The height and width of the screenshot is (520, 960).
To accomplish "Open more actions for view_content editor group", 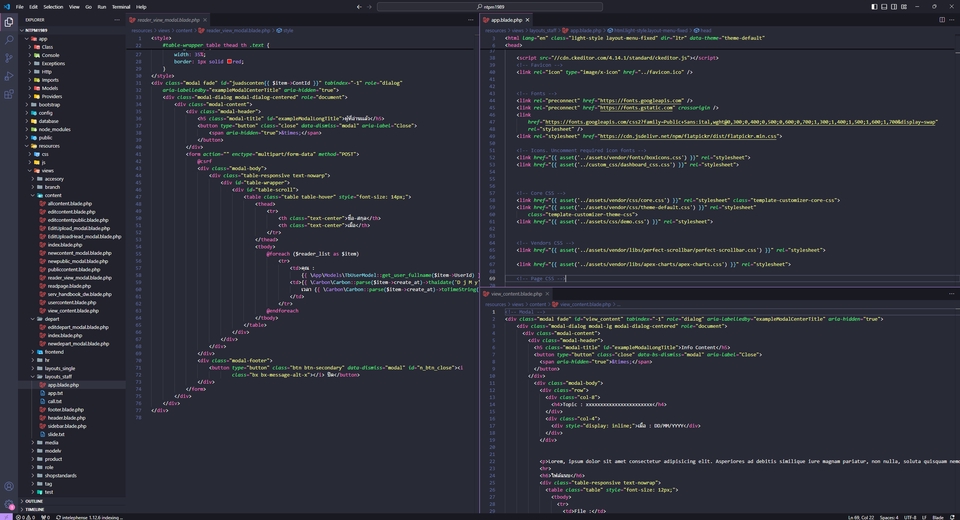I will 951,293.
